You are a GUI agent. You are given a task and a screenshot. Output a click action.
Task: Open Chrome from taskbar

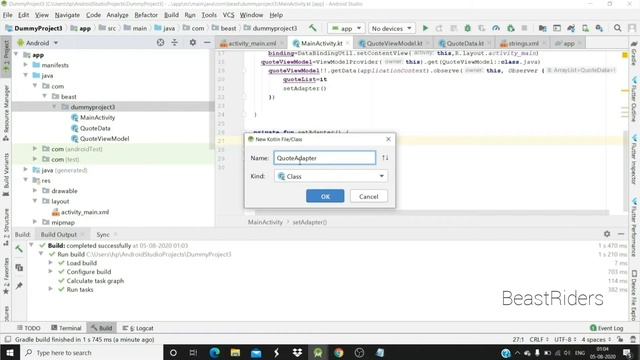pyautogui.click(x=339, y=353)
